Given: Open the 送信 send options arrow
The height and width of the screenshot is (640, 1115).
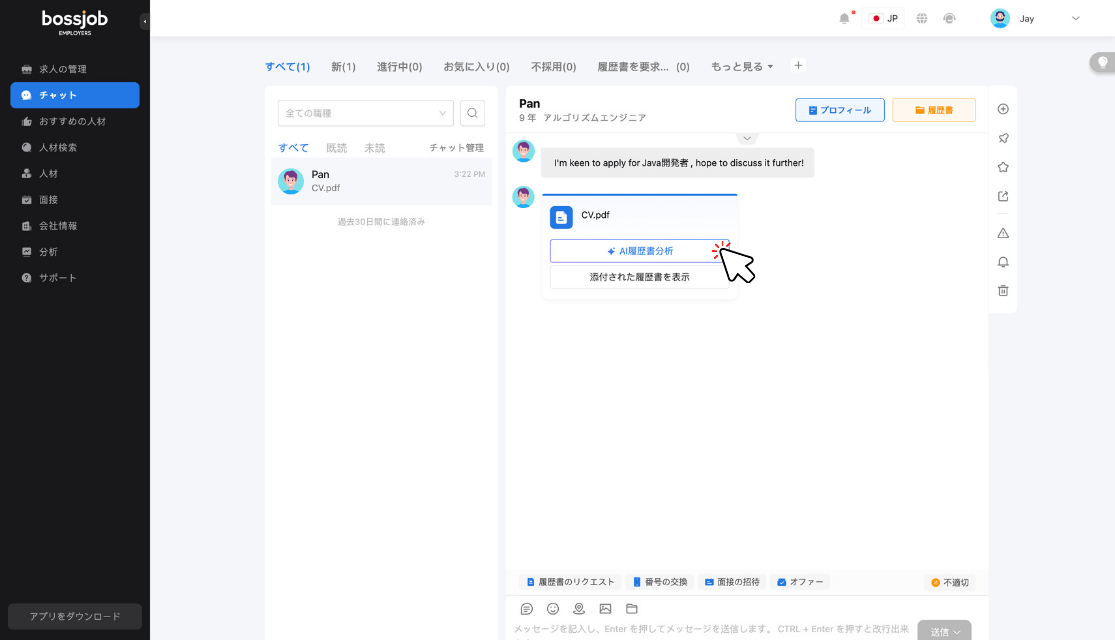Looking at the screenshot, I should coord(958,631).
